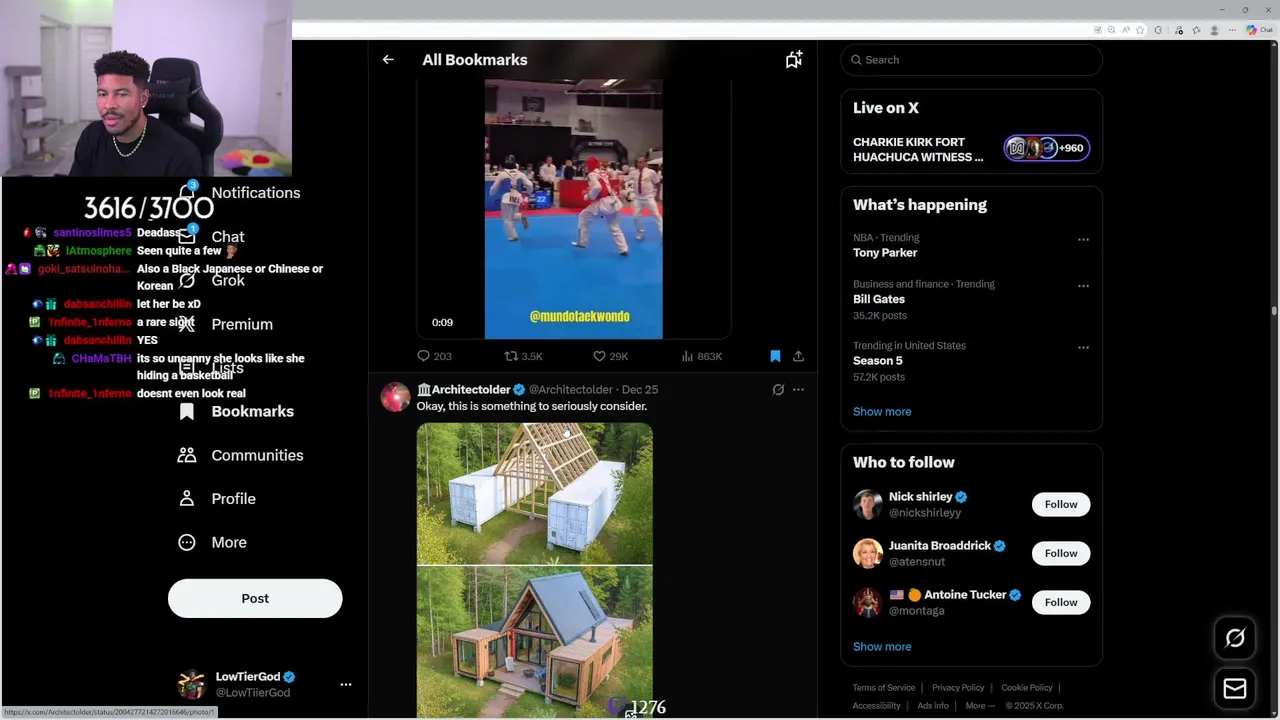
Task: Click the Profile person icon
Action: (187, 499)
